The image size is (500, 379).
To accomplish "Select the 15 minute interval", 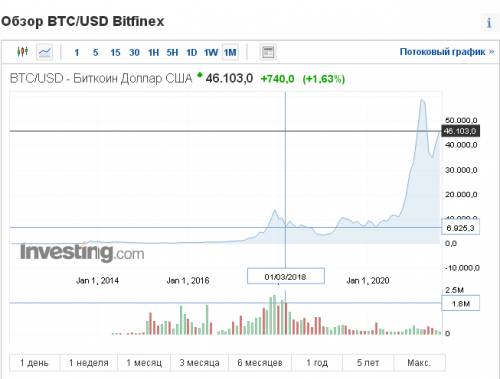I will point(115,52).
